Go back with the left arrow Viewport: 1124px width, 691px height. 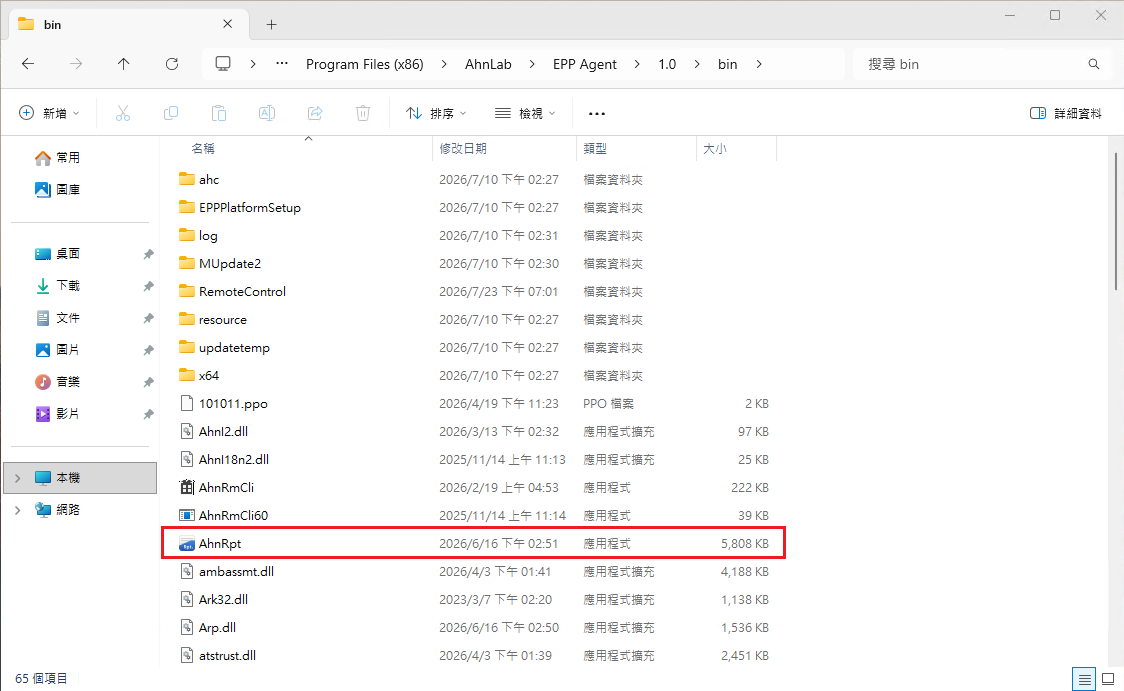28,64
